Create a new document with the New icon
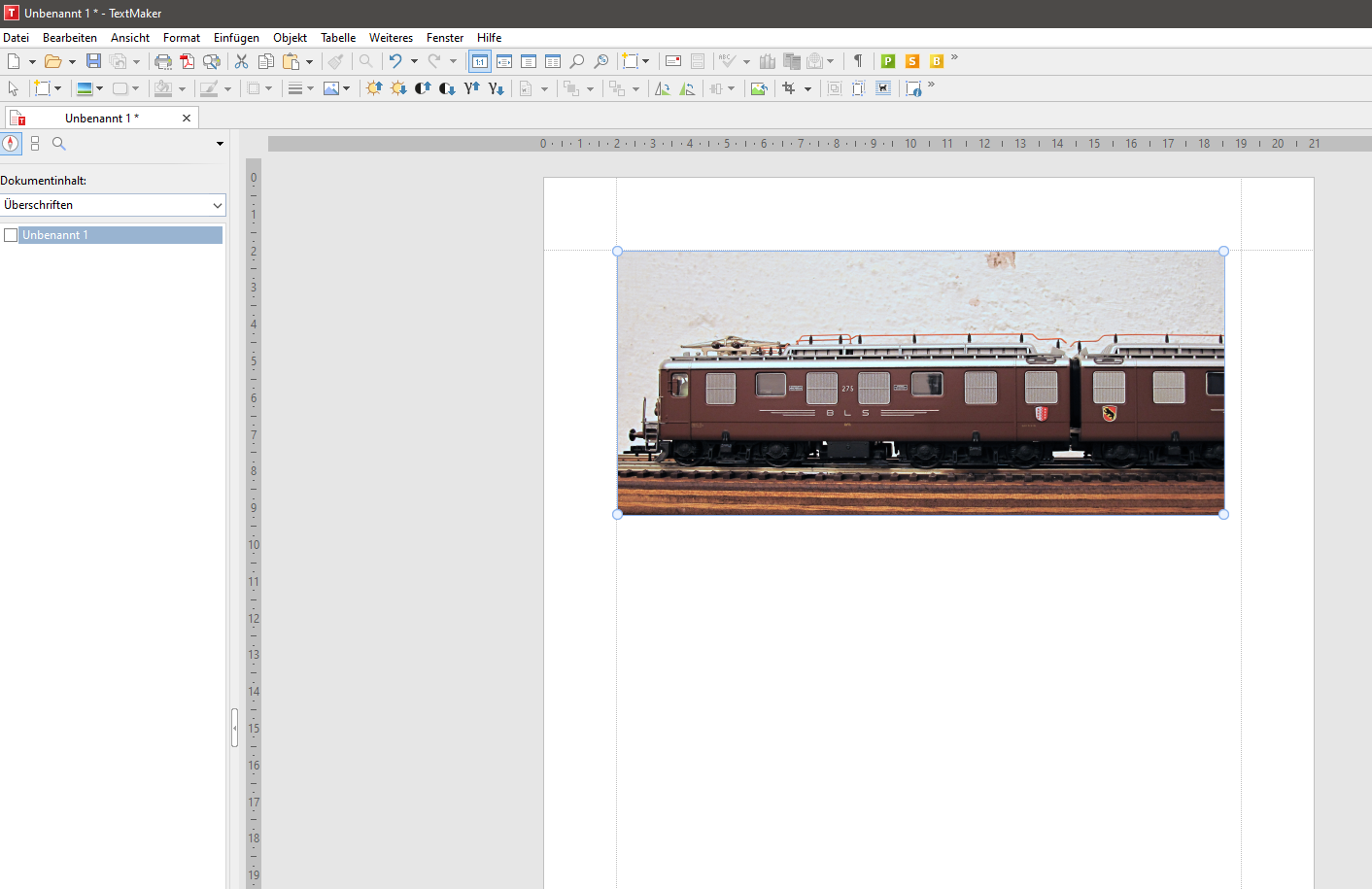 pos(14,61)
